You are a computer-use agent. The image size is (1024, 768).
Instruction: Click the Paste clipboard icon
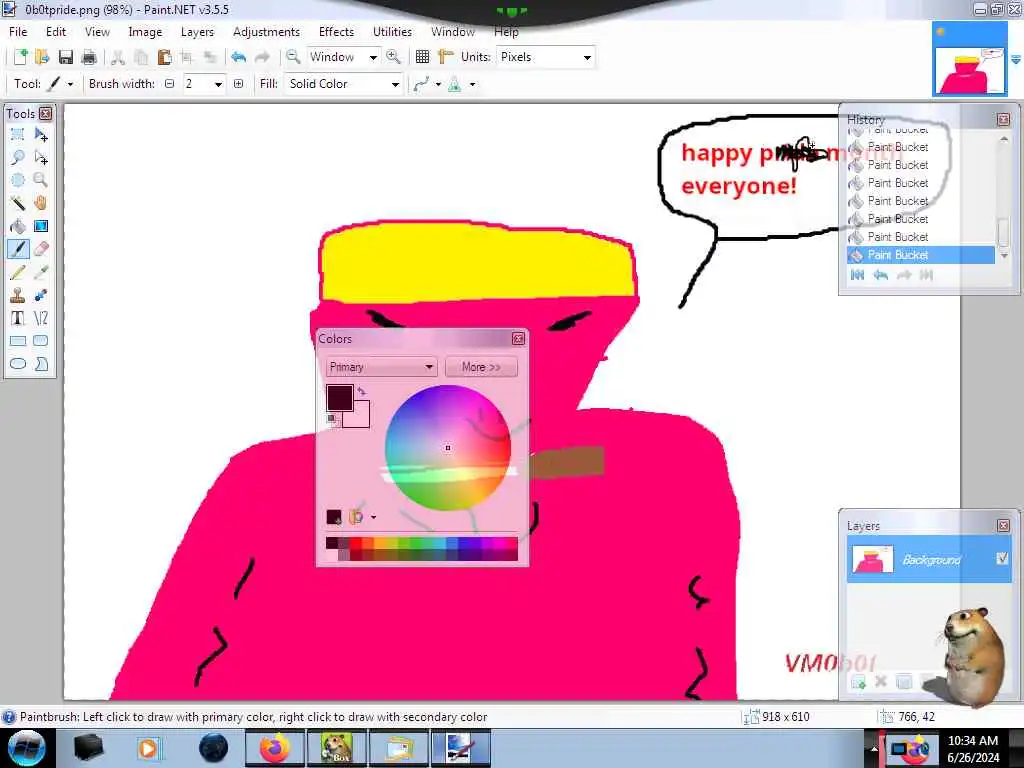(x=165, y=57)
